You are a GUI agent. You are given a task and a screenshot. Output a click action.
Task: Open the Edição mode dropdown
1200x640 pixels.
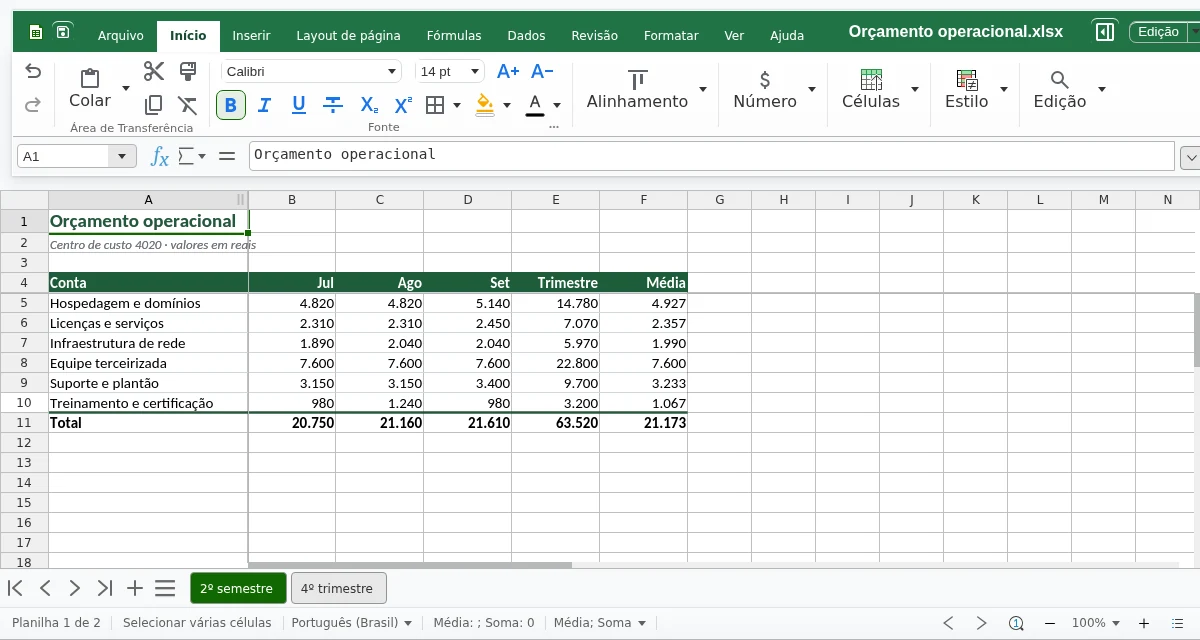coord(1164,32)
